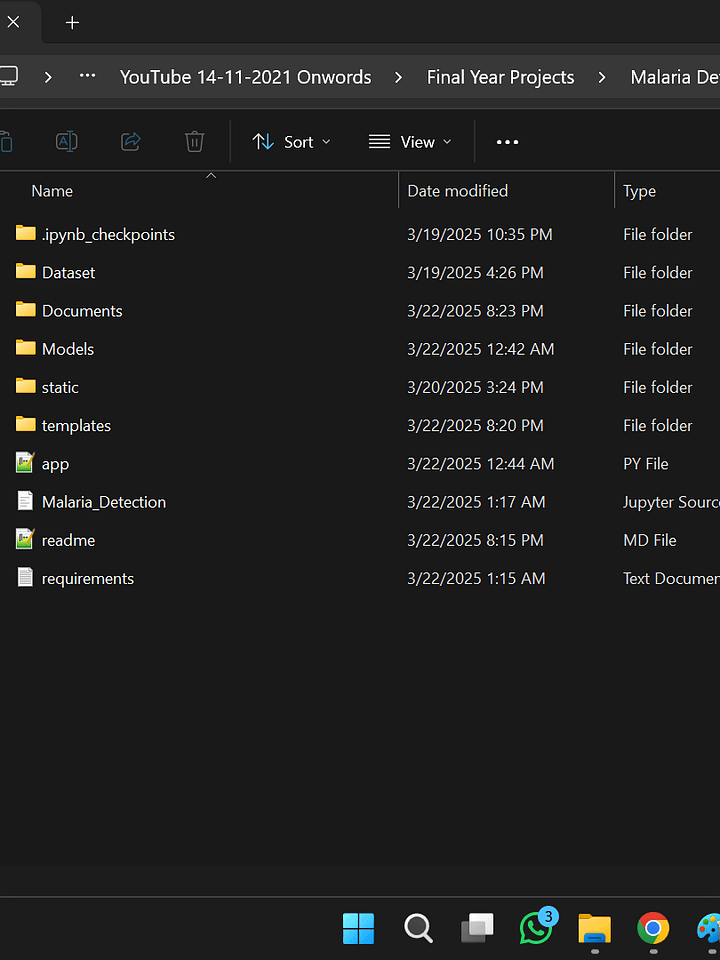The width and height of the screenshot is (720, 960).
Task: Select the Malaria_Detection Jupyter file
Action: [103, 502]
